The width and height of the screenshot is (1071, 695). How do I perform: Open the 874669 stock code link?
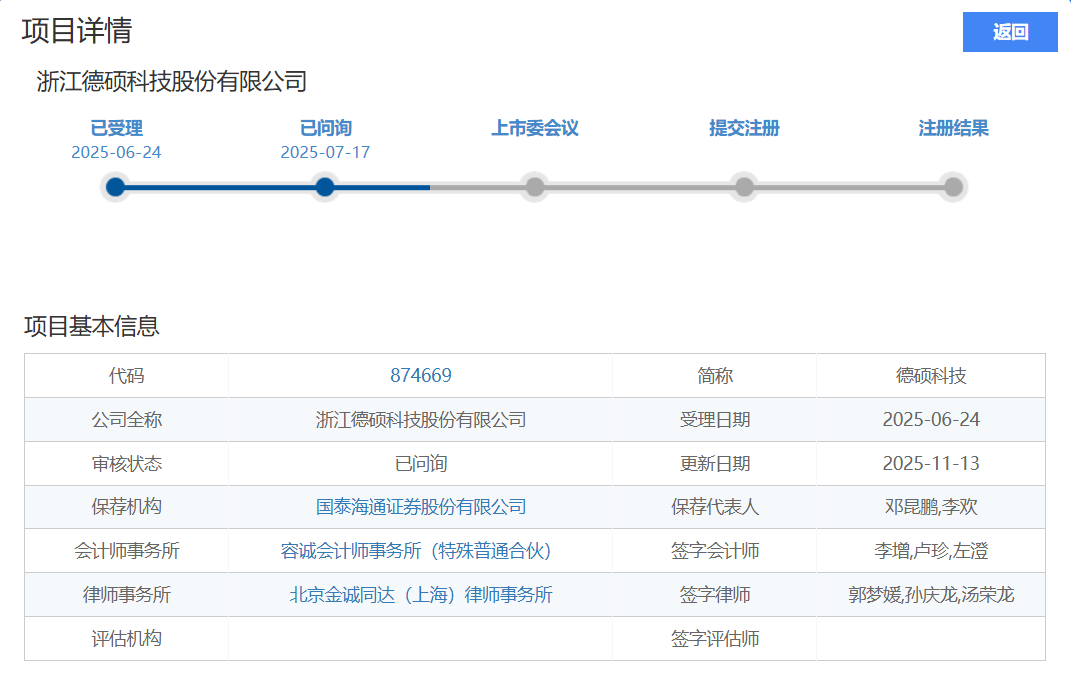point(420,376)
